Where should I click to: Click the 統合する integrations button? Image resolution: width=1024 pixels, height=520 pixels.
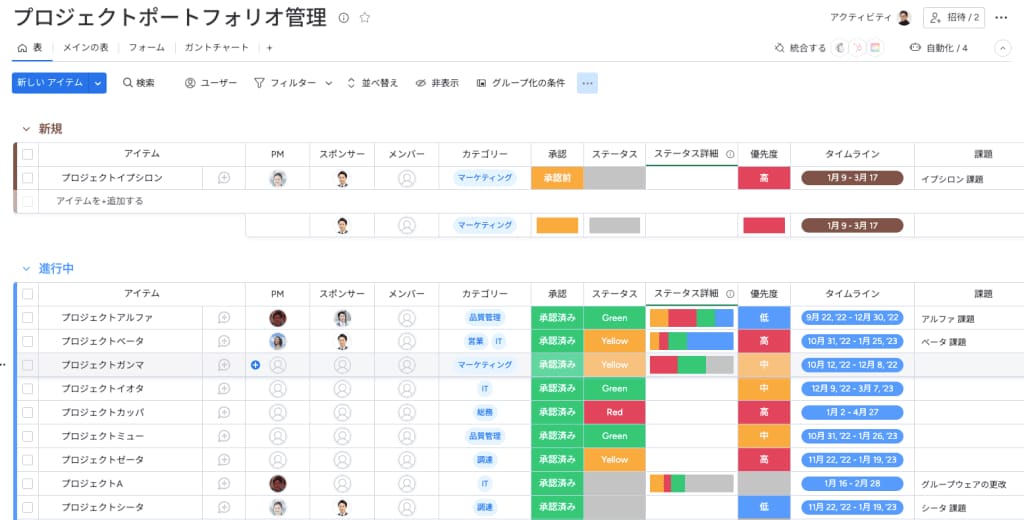[x=799, y=48]
